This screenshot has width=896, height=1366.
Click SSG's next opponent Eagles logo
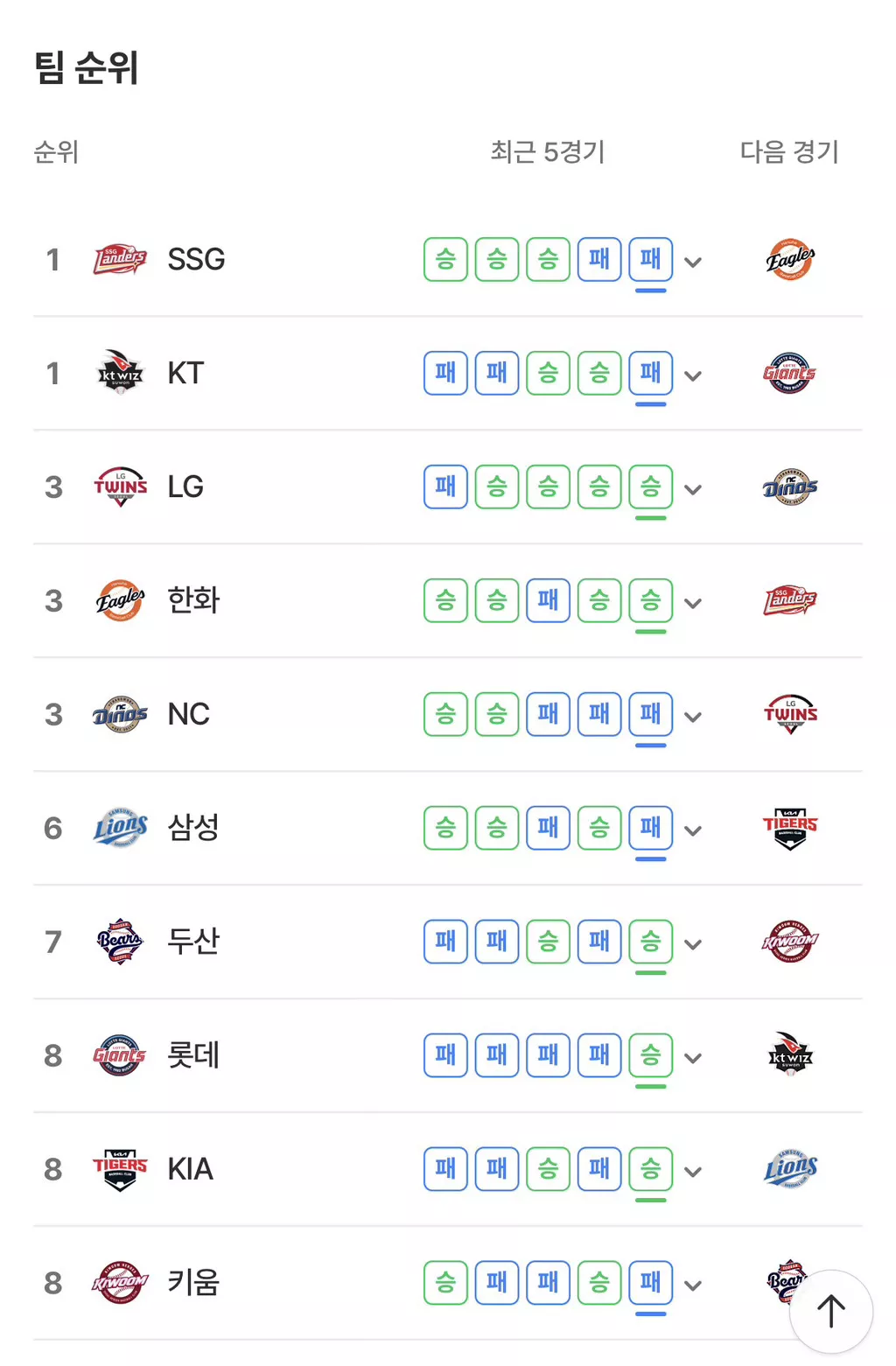point(790,259)
